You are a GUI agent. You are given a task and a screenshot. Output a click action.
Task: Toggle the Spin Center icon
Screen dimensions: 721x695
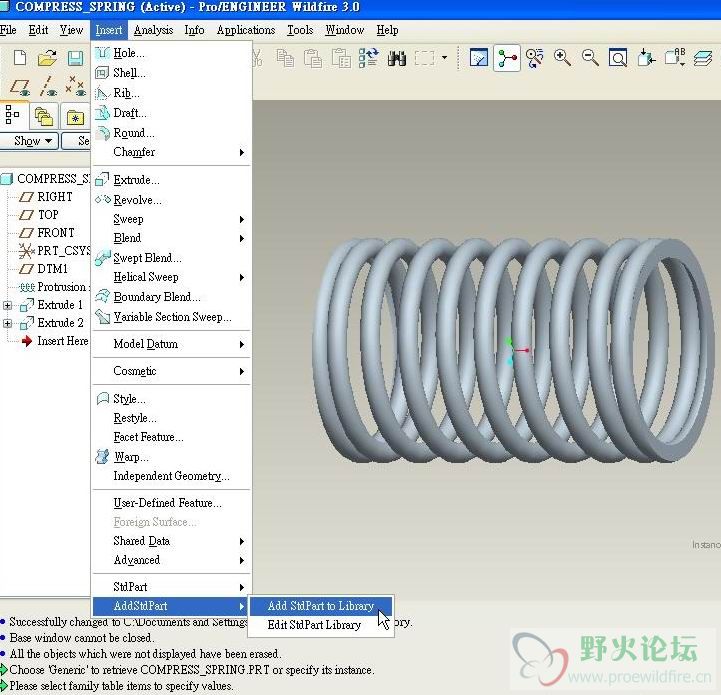pyautogui.click(x=507, y=58)
